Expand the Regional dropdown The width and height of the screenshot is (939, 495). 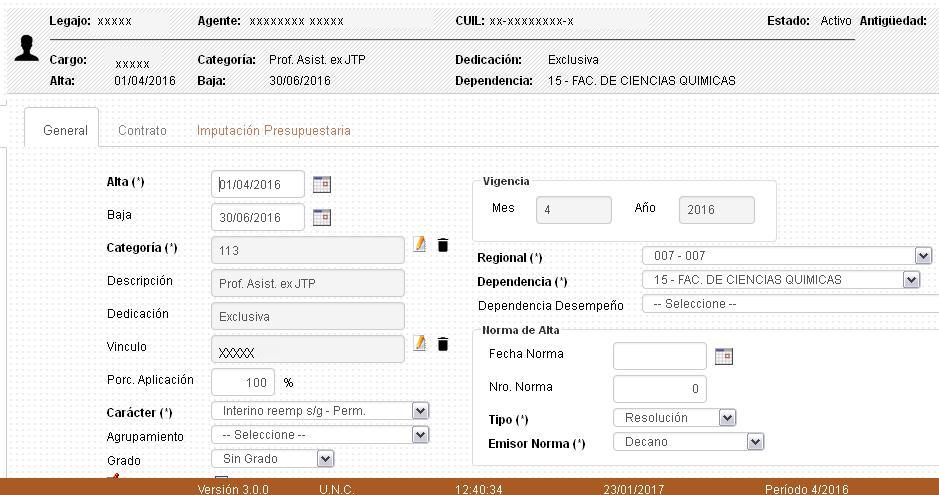[x=923, y=256]
